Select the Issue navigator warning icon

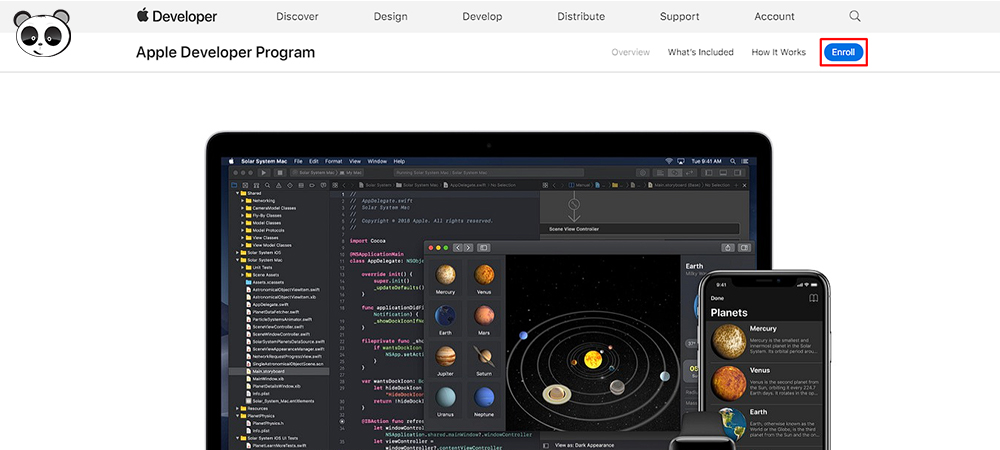click(279, 185)
